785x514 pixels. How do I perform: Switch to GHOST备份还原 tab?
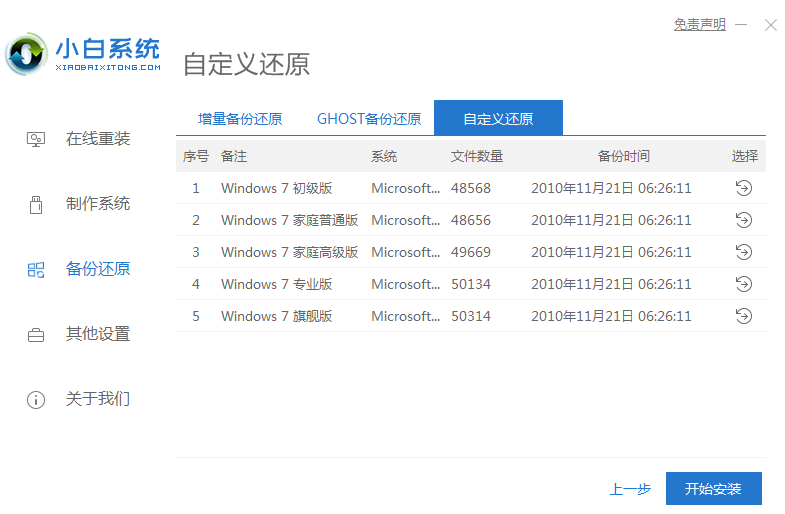click(x=369, y=119)
